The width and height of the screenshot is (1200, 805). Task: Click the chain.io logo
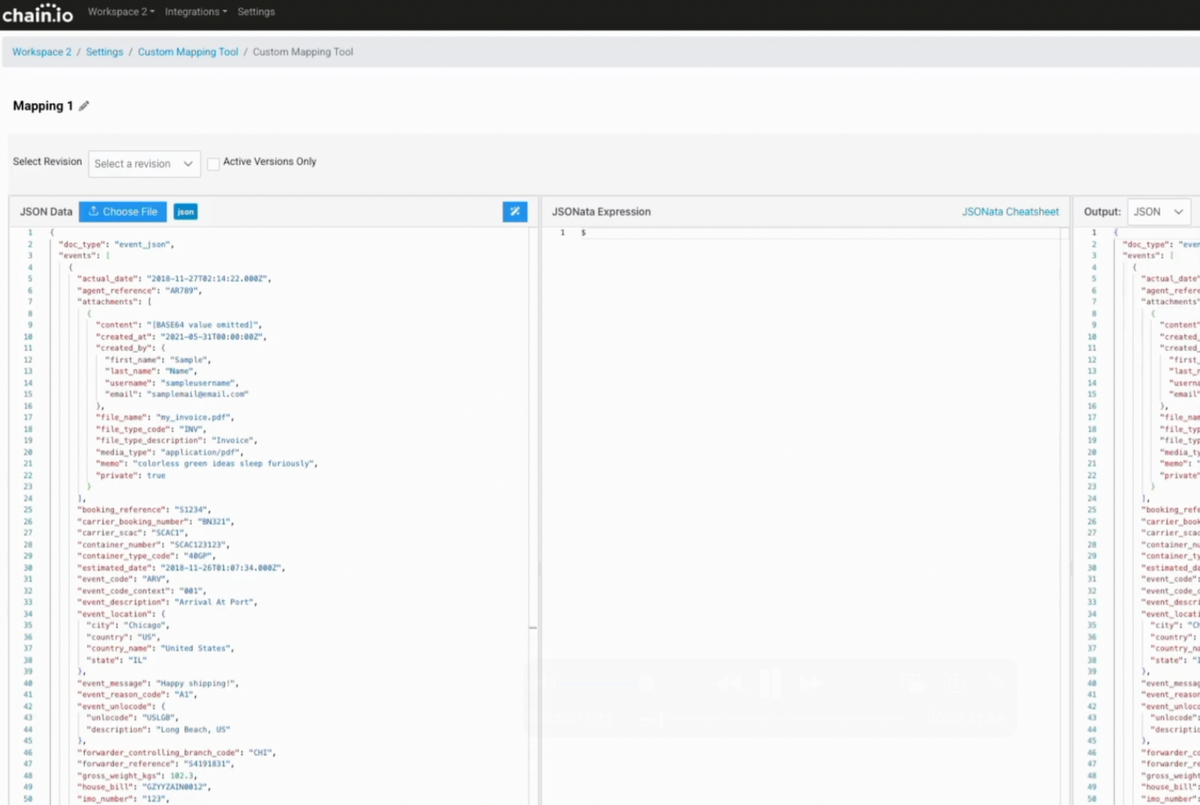[x=36, y=12]
